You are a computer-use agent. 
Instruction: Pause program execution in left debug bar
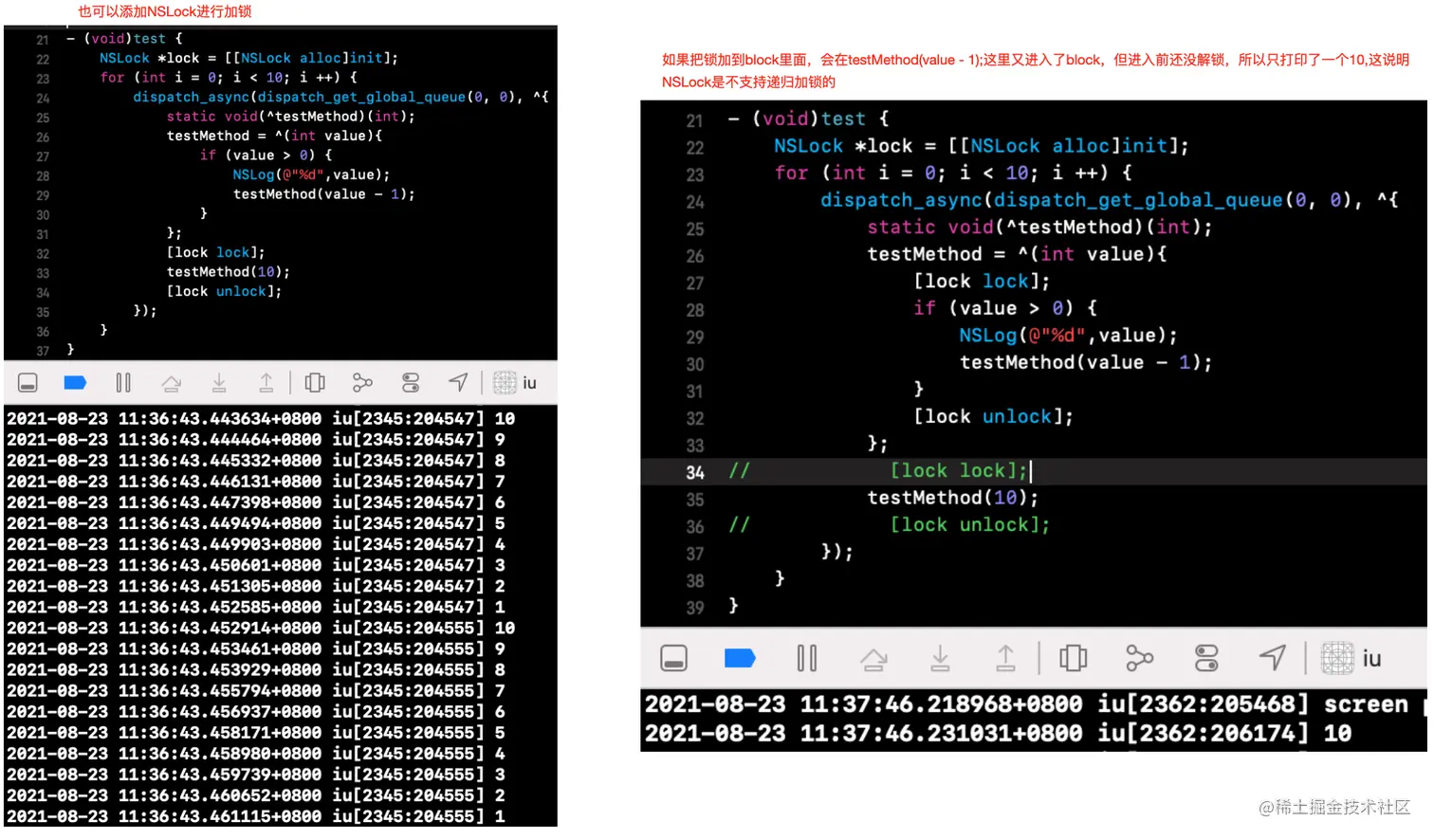coord(123,383)
